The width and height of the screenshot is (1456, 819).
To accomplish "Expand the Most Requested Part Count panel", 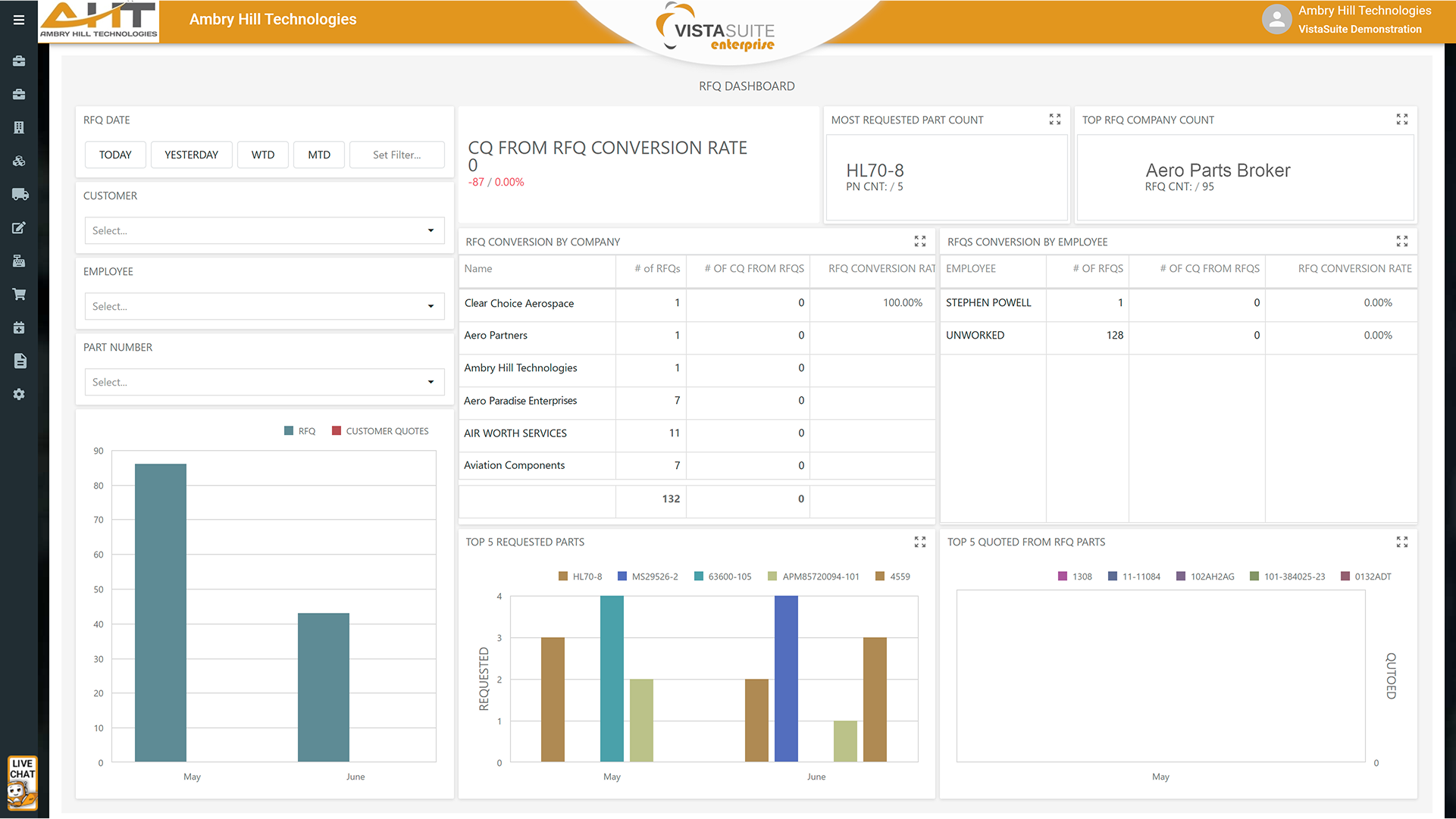I will [x=1054, y=120].
